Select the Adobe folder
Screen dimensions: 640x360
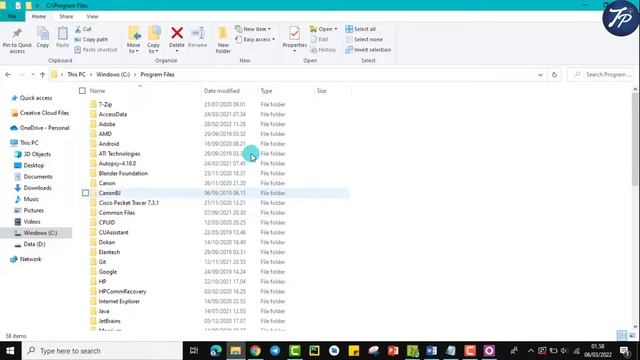coord(107,124)
